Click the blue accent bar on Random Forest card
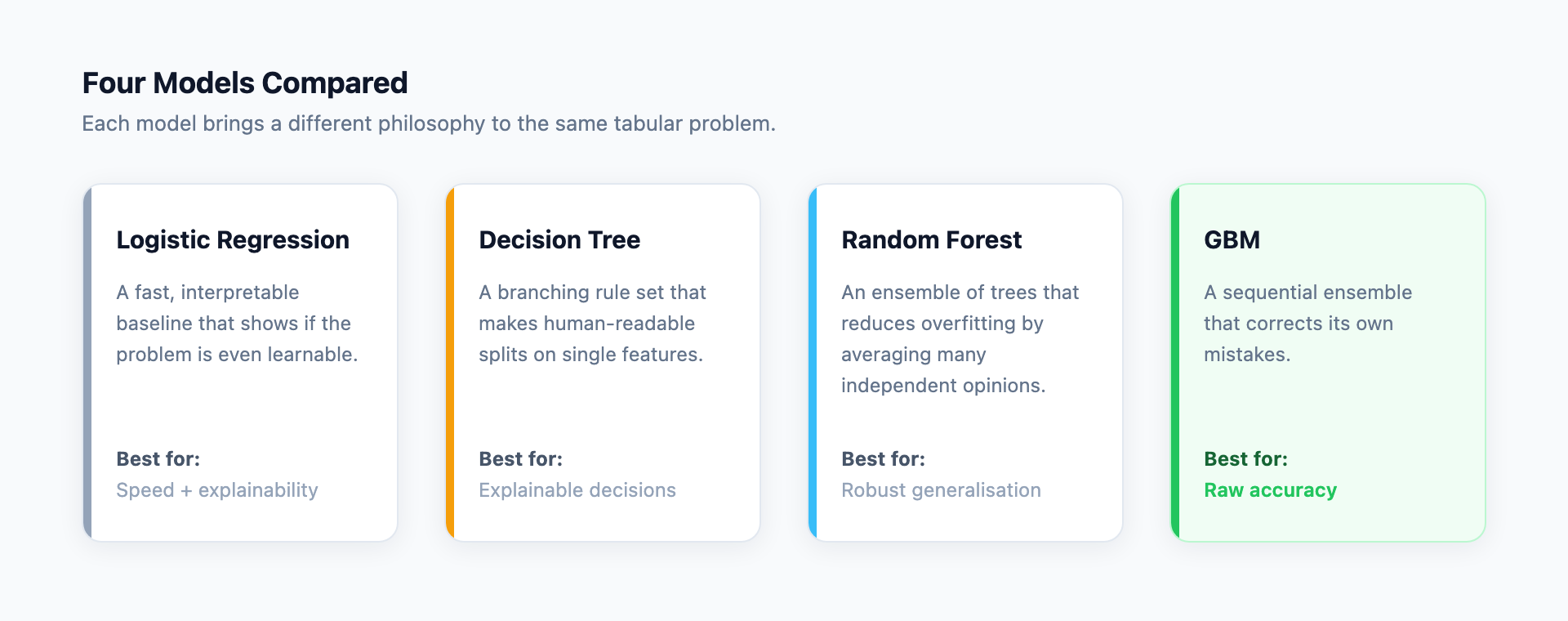 tap(813, 363)
